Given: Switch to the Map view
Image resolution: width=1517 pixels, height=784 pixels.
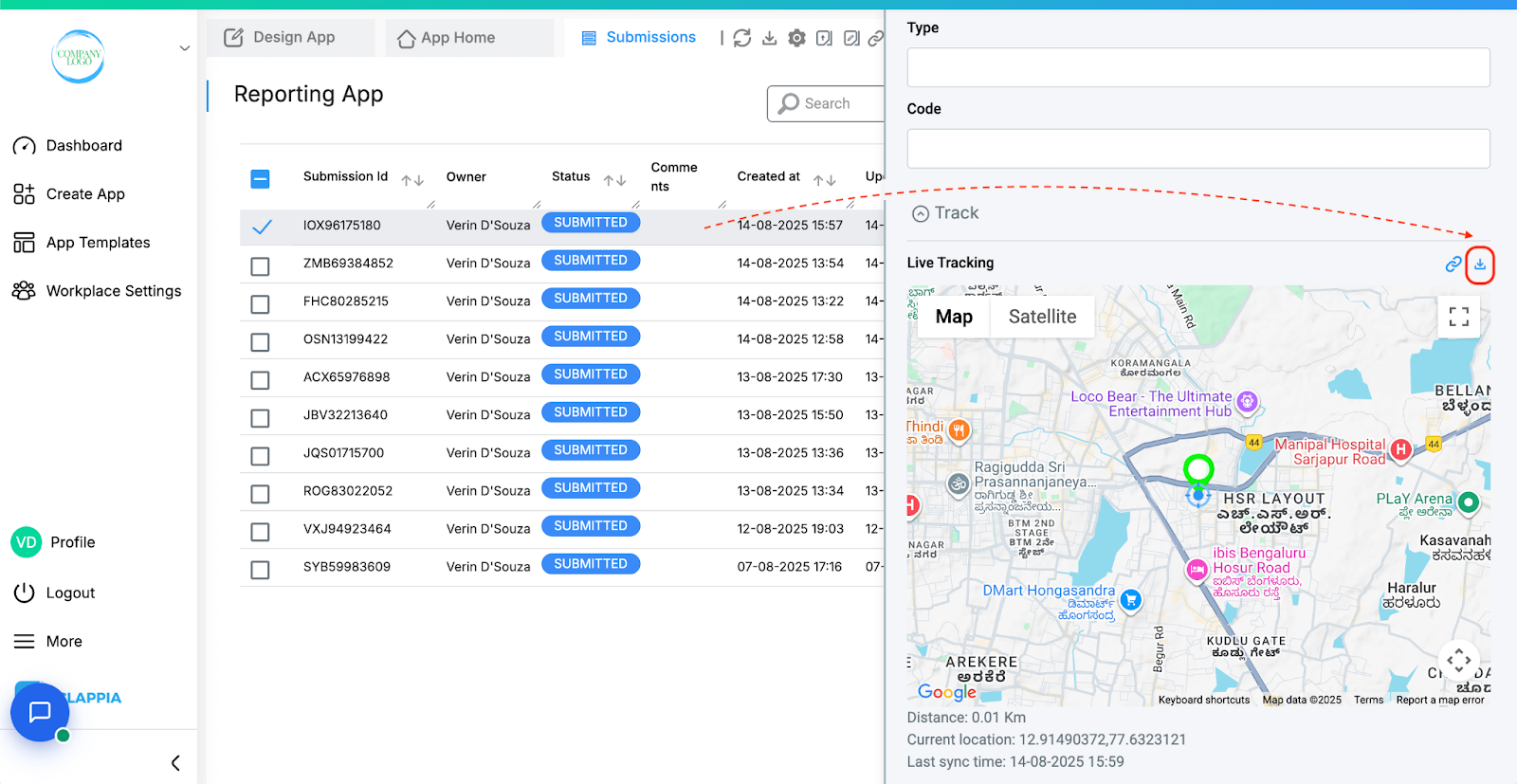Looking at the screenshot, I should pyautogui.click(x=954, y=317).
